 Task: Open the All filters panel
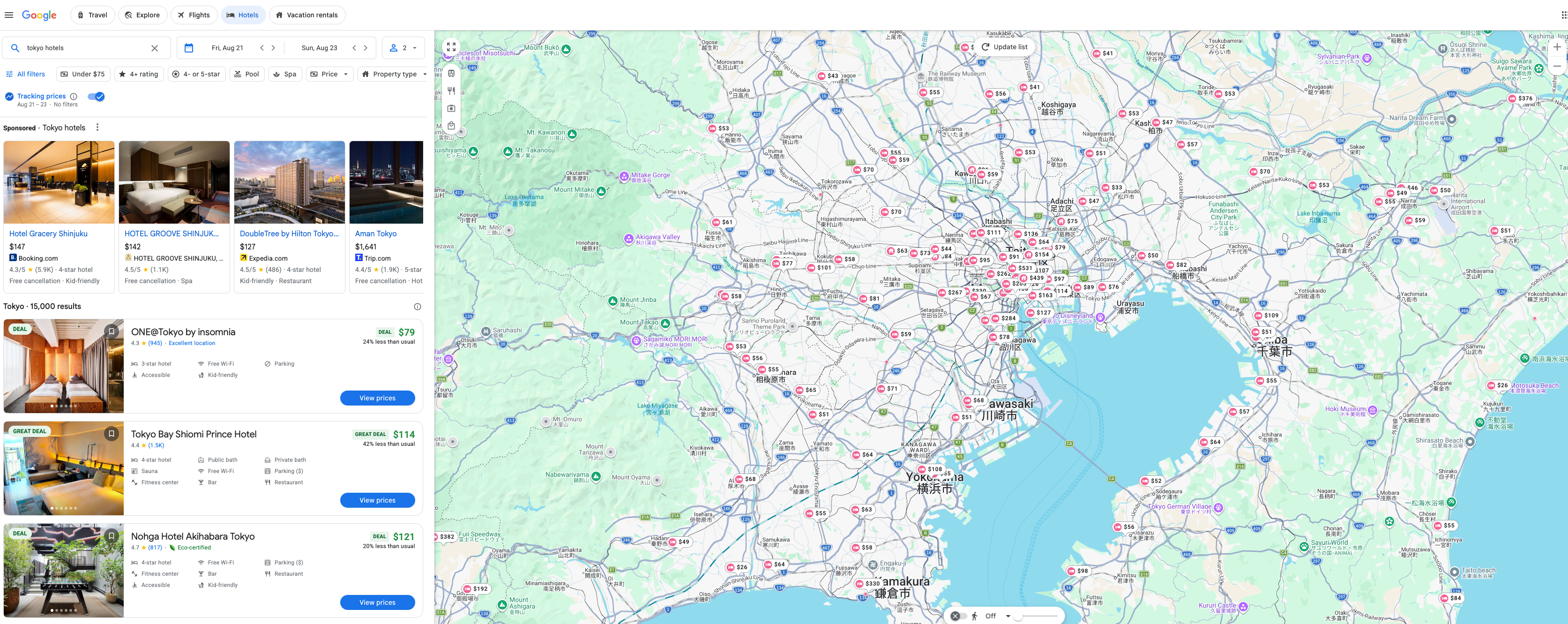tap(26, 74)
